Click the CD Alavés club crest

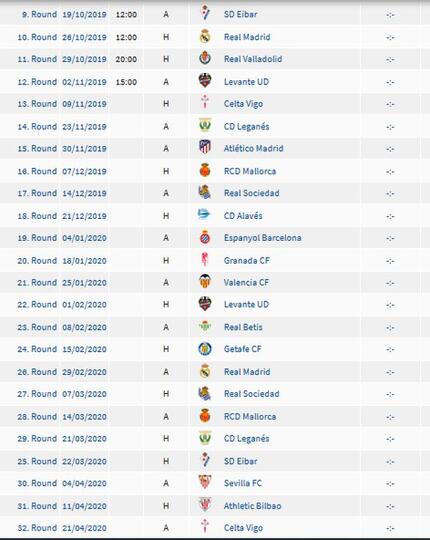[x=204, y=214]
